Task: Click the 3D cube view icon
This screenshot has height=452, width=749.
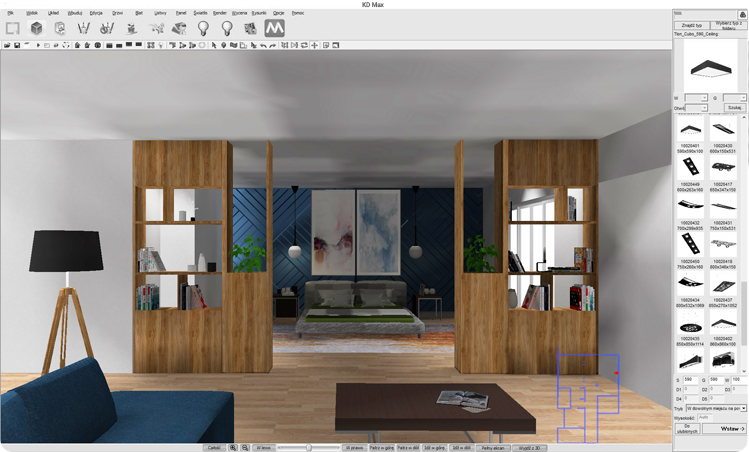Action: [x=36, y=29]
